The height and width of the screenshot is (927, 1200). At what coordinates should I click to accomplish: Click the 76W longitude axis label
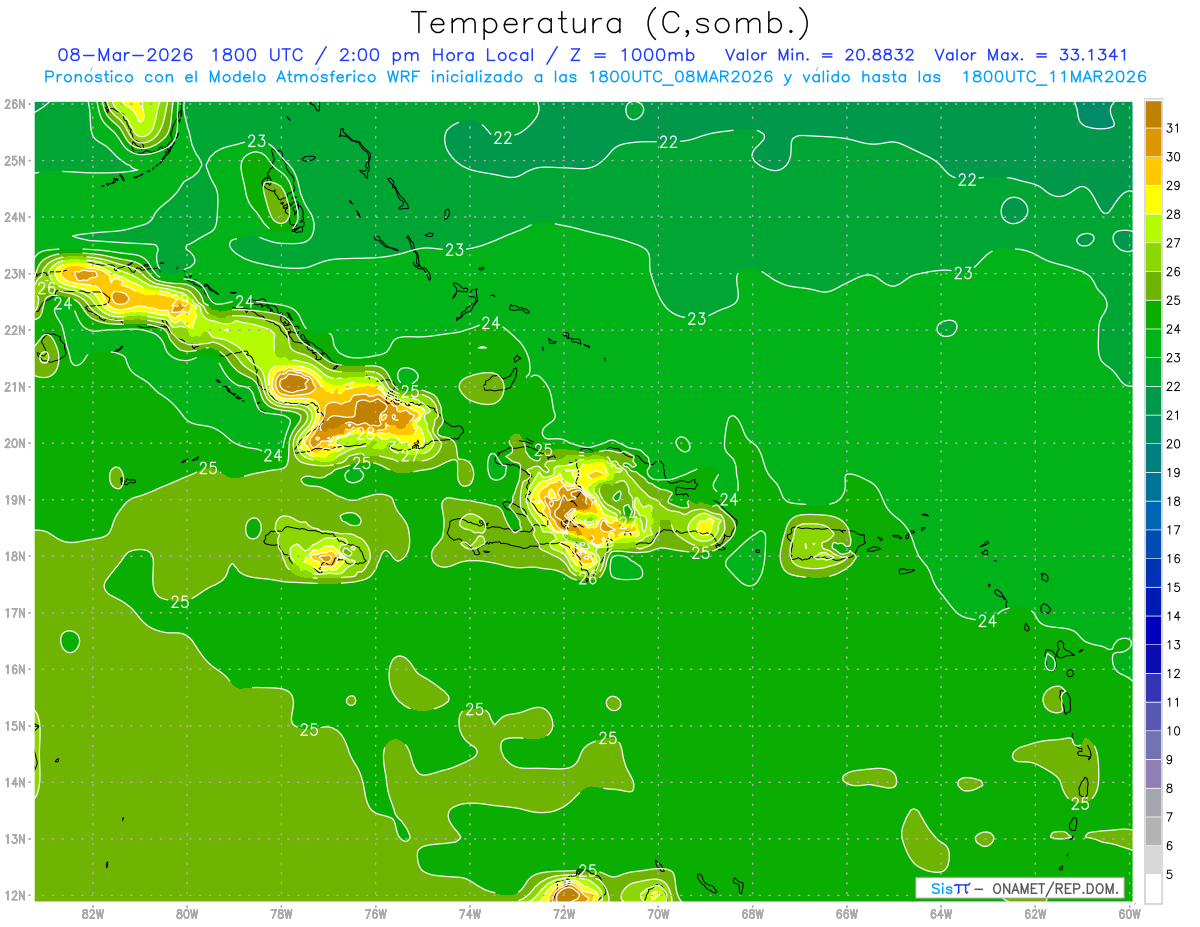375,913
